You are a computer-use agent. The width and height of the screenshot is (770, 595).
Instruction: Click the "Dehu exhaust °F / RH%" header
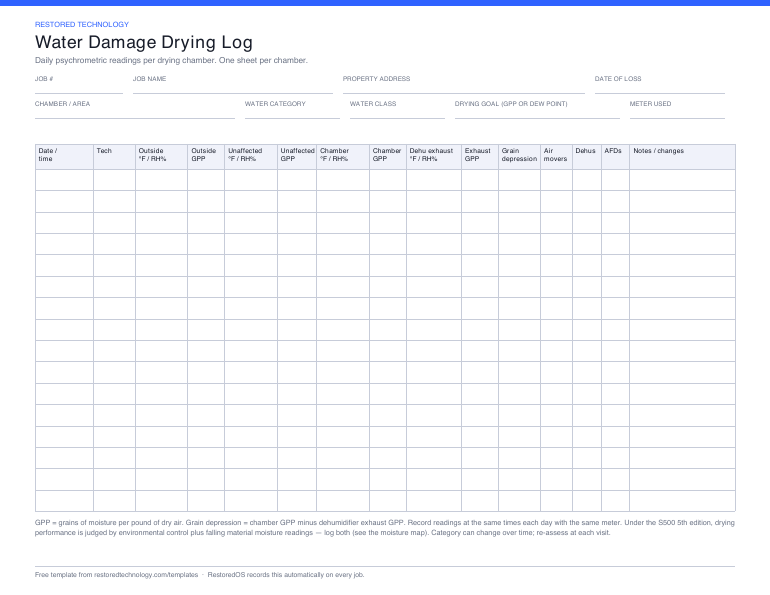pyautogui.click(x=434, y=157)
